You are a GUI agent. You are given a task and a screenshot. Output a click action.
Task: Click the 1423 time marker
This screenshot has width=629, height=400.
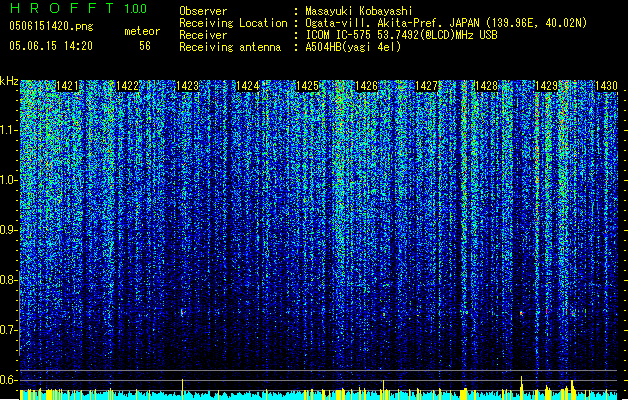click(x=187, y=86)
